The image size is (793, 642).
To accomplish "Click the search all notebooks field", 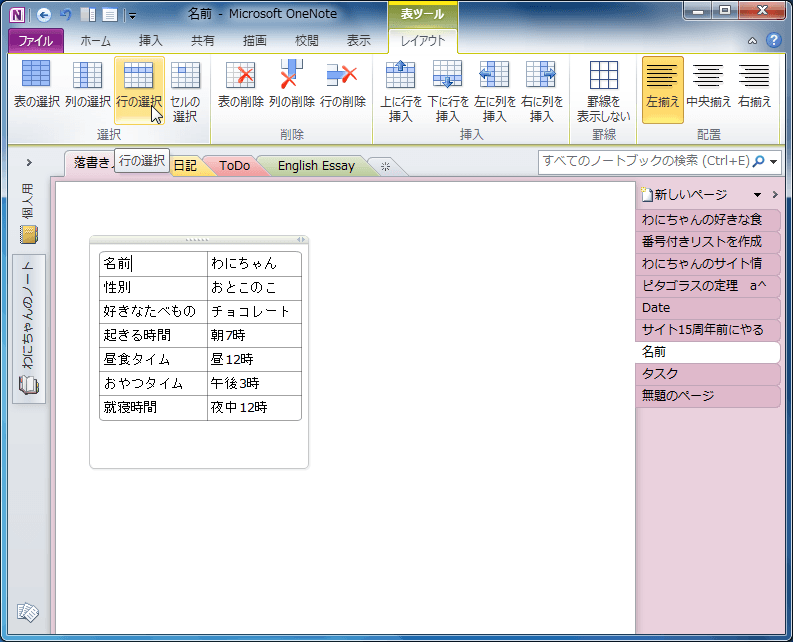I will point(645,162).
